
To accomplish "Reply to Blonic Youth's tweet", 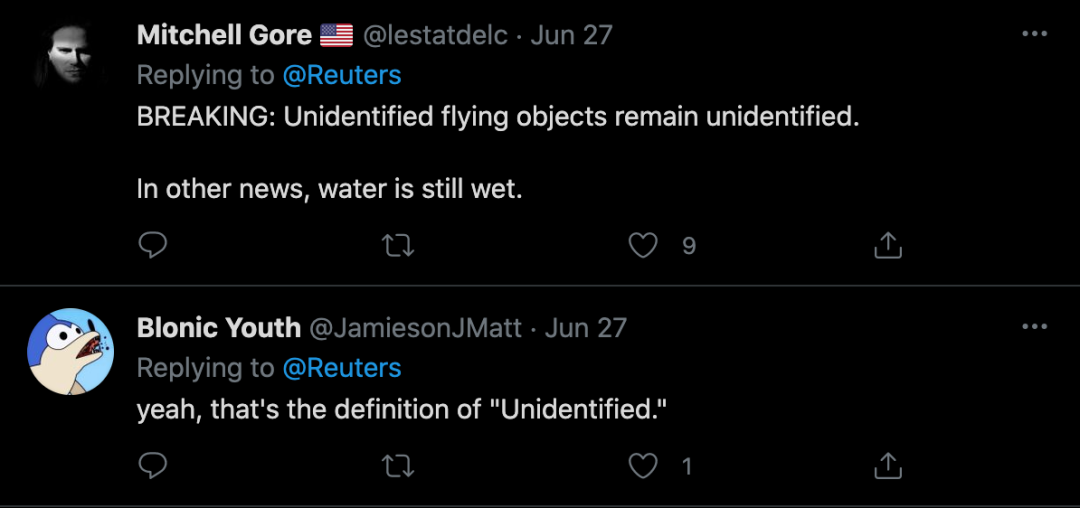I will (152, 465).
